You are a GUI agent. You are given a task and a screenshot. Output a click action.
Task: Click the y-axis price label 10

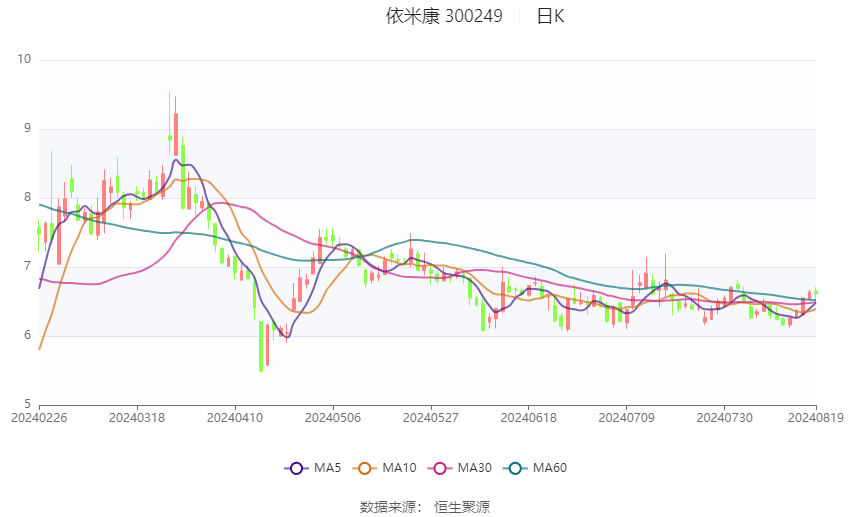coord(25,60)
